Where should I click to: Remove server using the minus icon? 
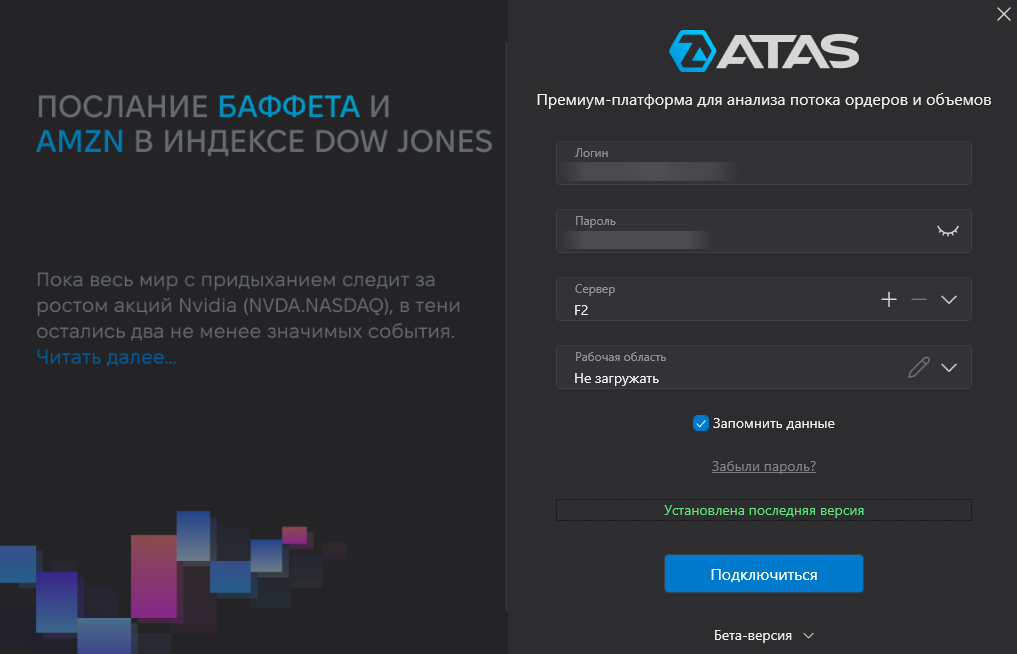click(x=918, y=299)
